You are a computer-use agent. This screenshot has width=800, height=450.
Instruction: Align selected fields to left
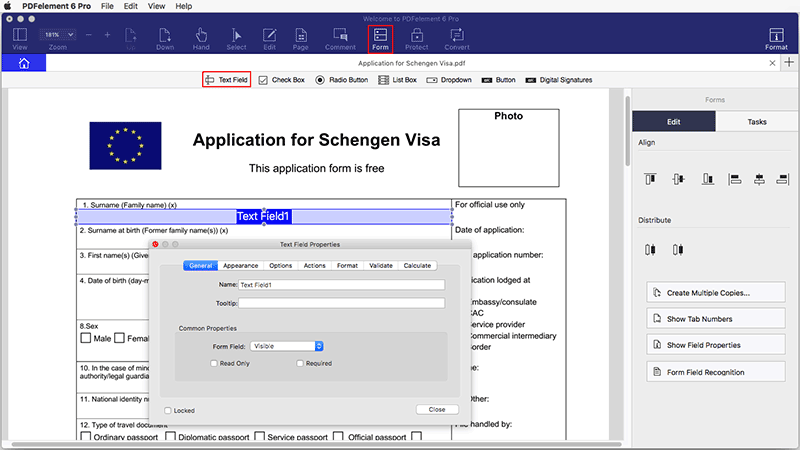(x=735, y=179)
